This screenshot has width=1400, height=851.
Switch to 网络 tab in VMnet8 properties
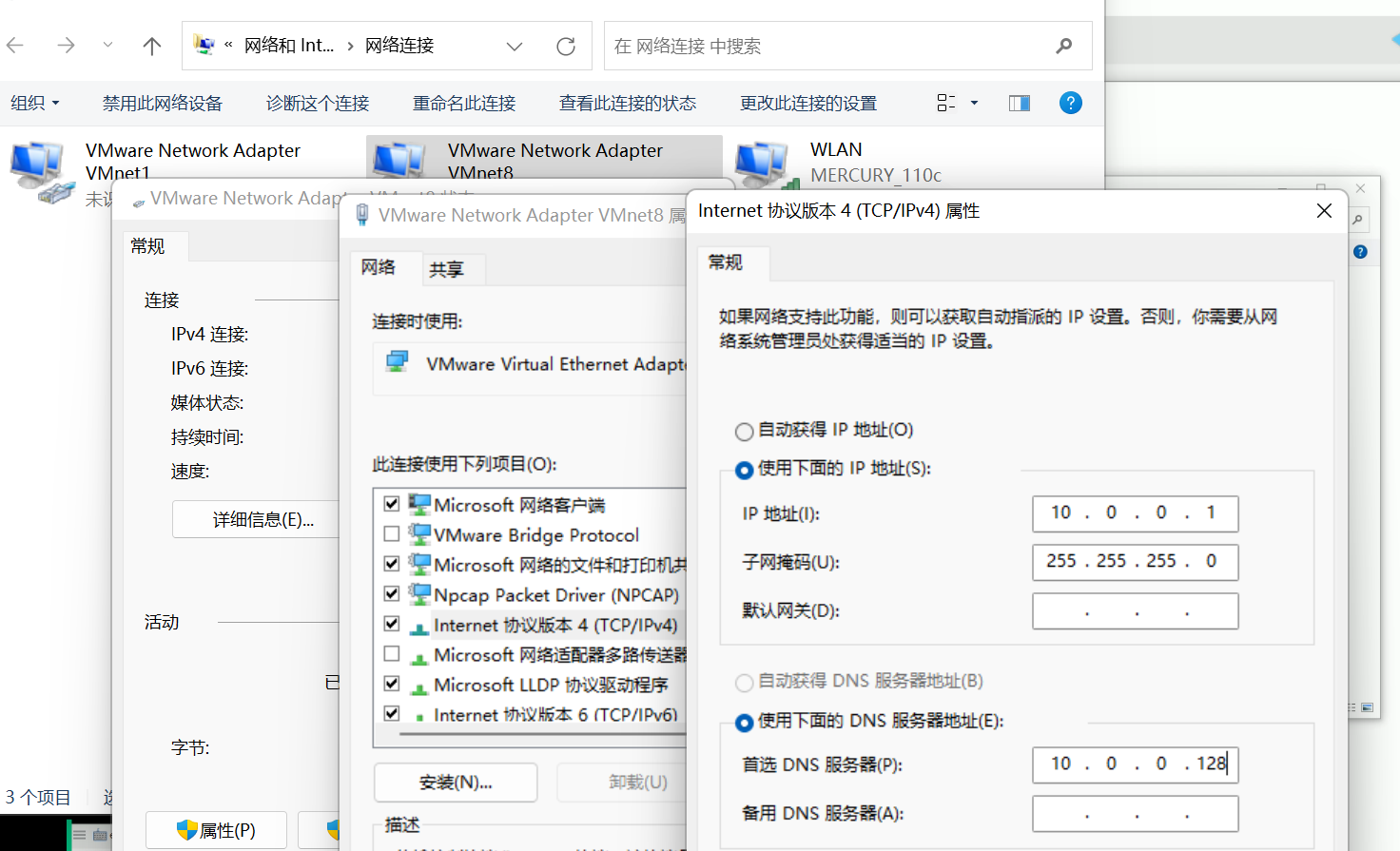point(379,267)
